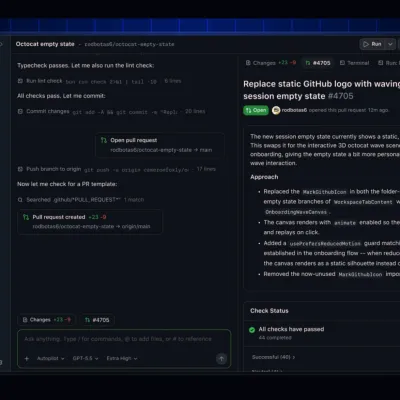This screenshot has width=400, height=400.
Task: Click the pull request icon on Open pull request
Action: 104,140
